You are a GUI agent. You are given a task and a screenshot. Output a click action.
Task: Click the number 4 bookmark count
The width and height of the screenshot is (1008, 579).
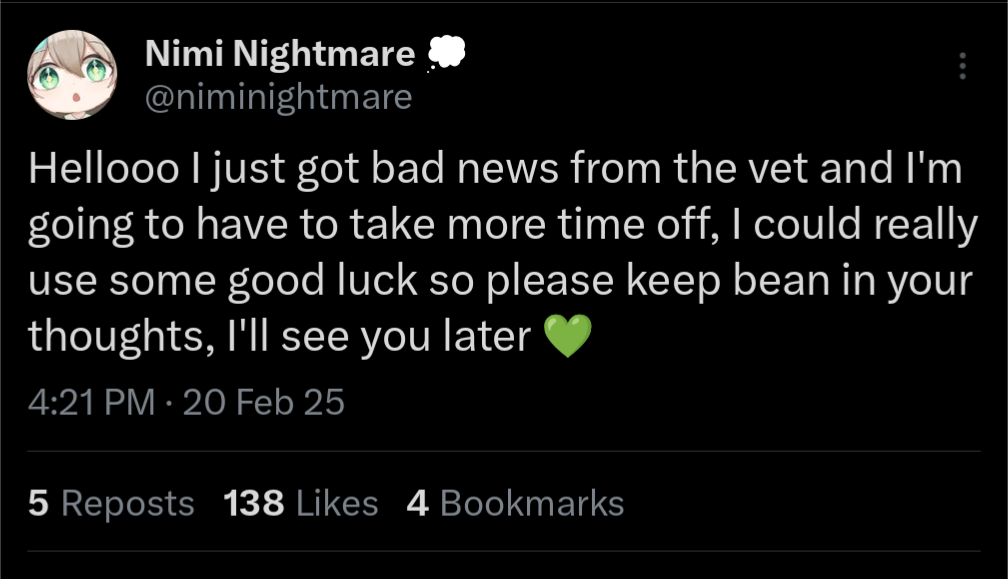pos(418,503)
